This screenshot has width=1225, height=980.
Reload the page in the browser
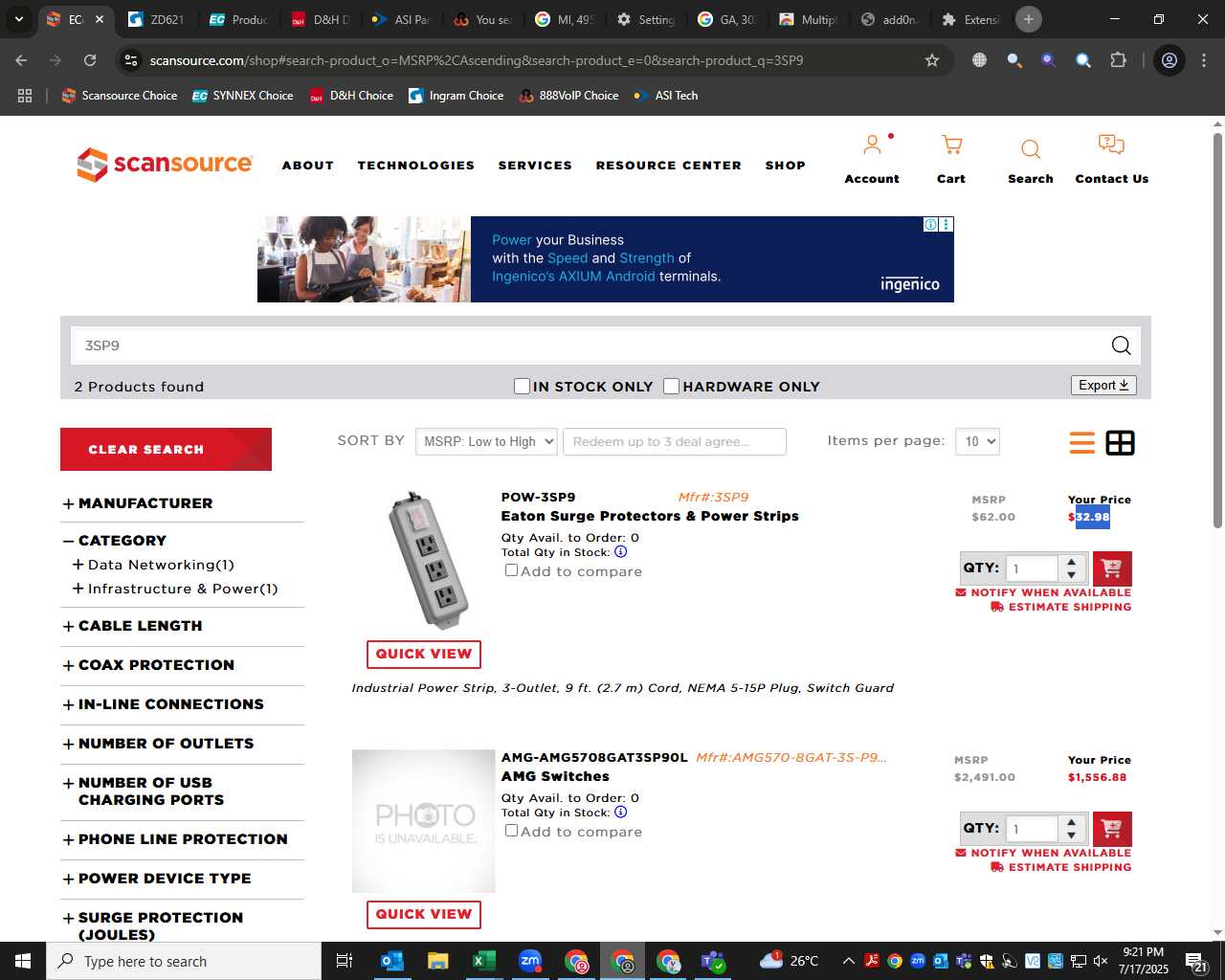(x=90, y=60)
